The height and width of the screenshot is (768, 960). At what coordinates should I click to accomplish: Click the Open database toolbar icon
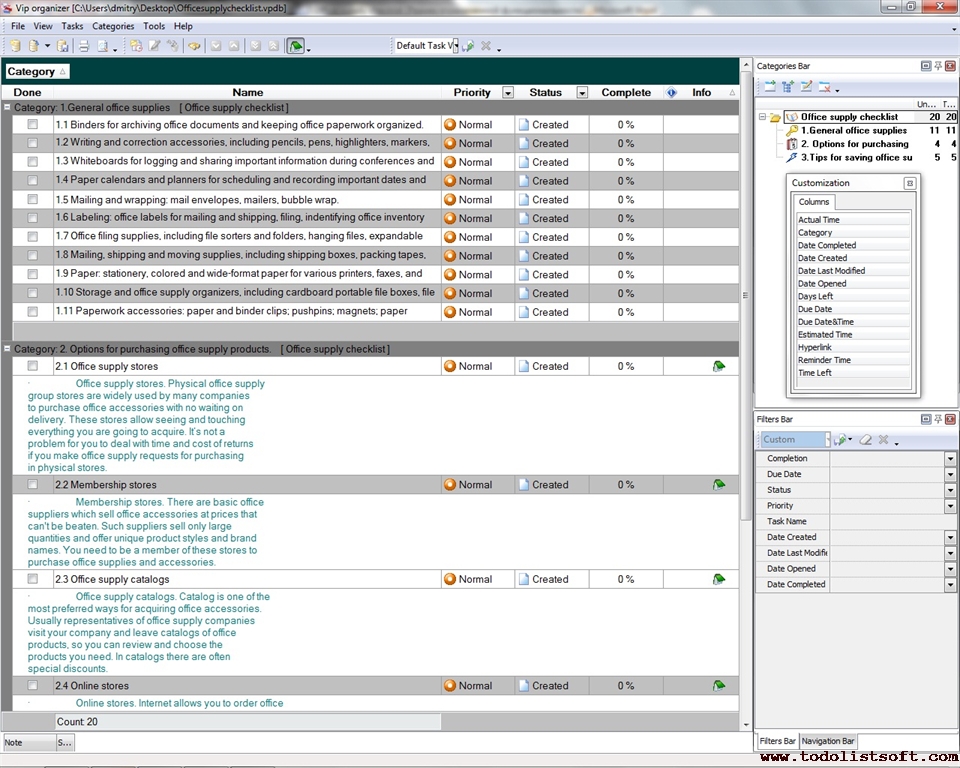pyautogui.click(x=34, y=46)
